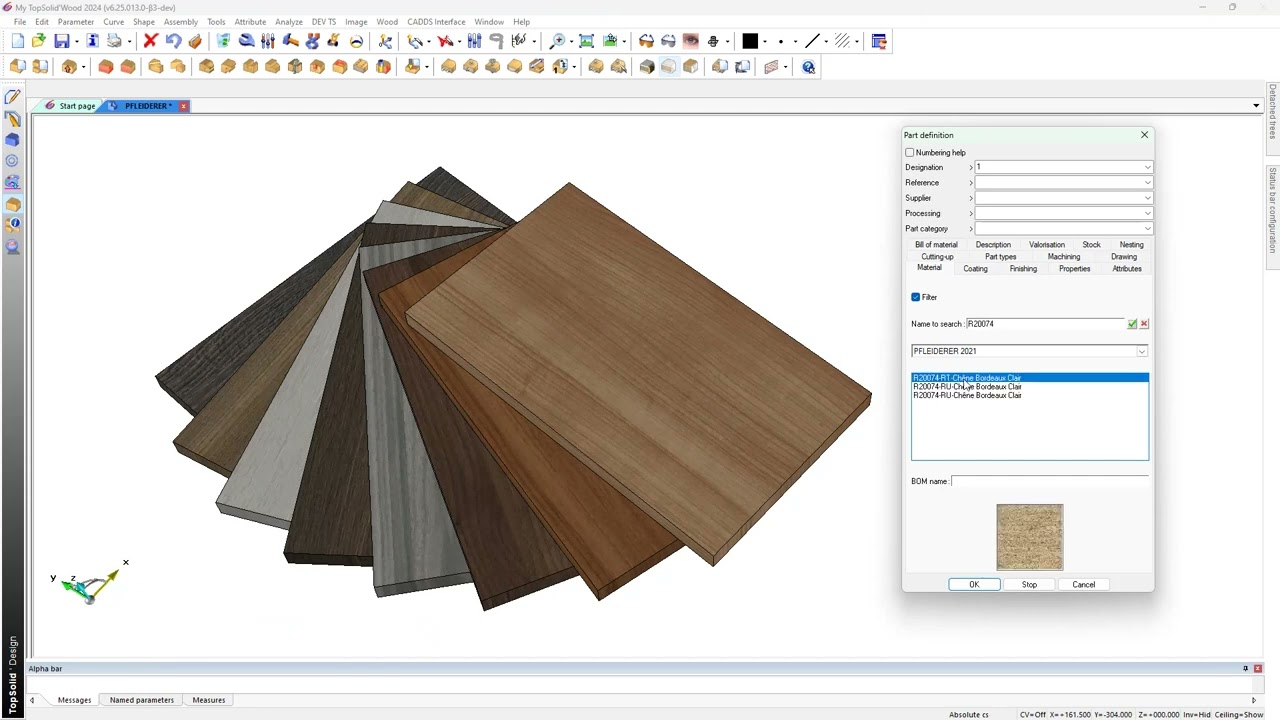Screen dimensions: 1280x720
Task: Expand the Designation dropdown
Action: 1147,168
